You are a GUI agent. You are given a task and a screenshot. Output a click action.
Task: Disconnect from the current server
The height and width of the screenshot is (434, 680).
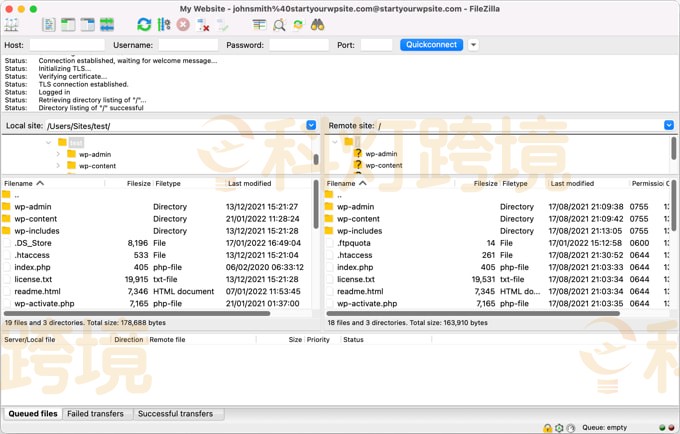coord(203,25)
